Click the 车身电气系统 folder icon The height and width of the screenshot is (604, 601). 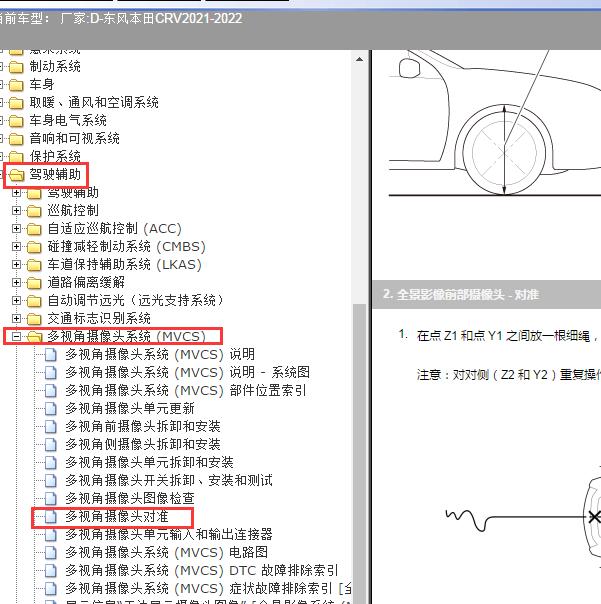(16, 121)
